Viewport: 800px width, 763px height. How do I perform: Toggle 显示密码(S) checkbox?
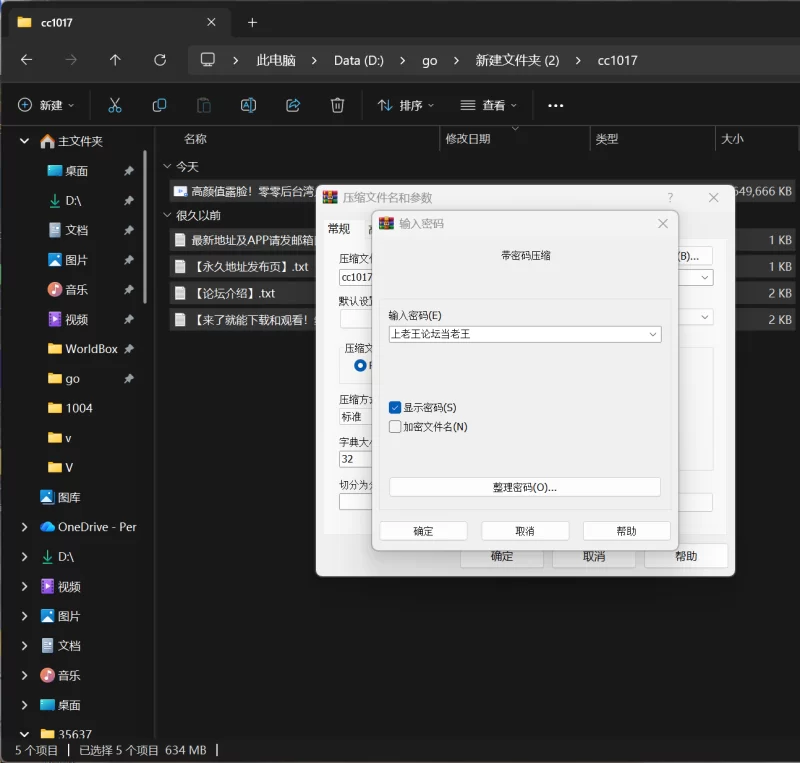pyautogui.click(x=394, y=407)
